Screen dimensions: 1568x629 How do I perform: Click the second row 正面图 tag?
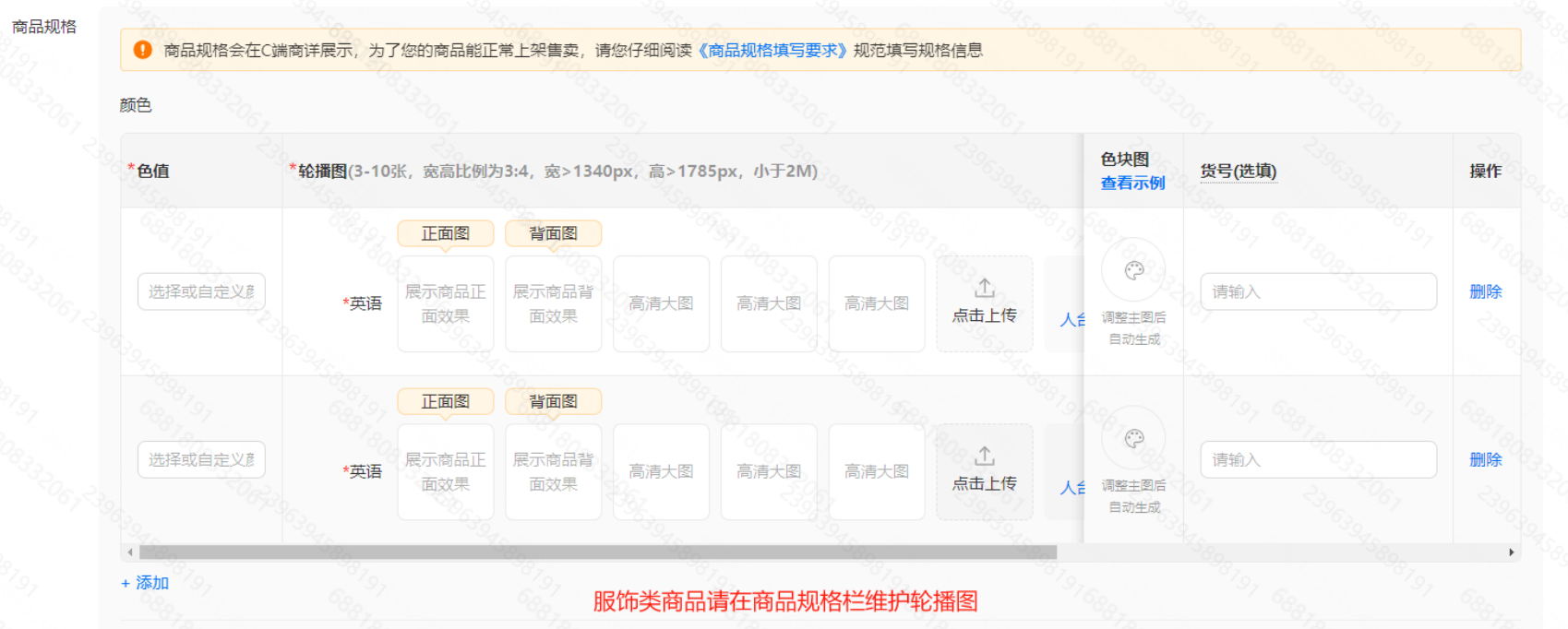(x=446, y=401)
